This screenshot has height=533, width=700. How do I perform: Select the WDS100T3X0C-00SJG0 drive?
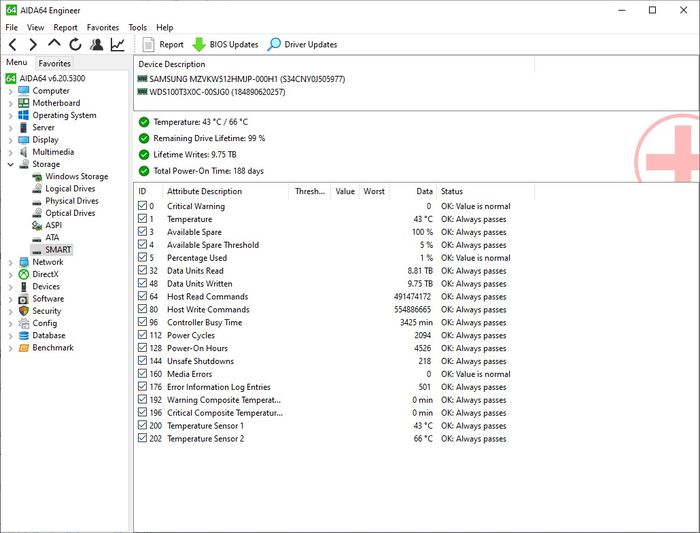tap(211, 92)
